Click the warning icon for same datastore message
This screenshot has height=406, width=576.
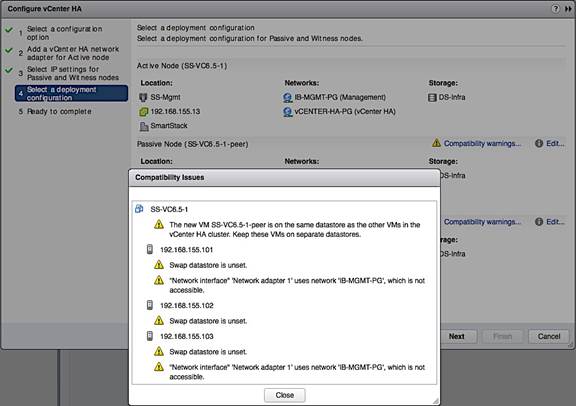[159, 224]
